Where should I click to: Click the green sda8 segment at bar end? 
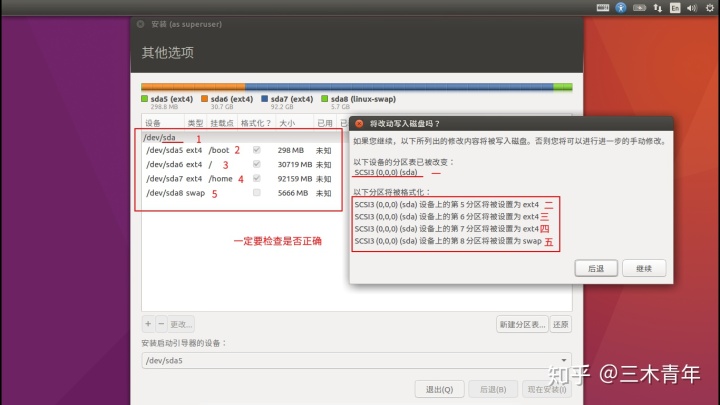(563, 86)
